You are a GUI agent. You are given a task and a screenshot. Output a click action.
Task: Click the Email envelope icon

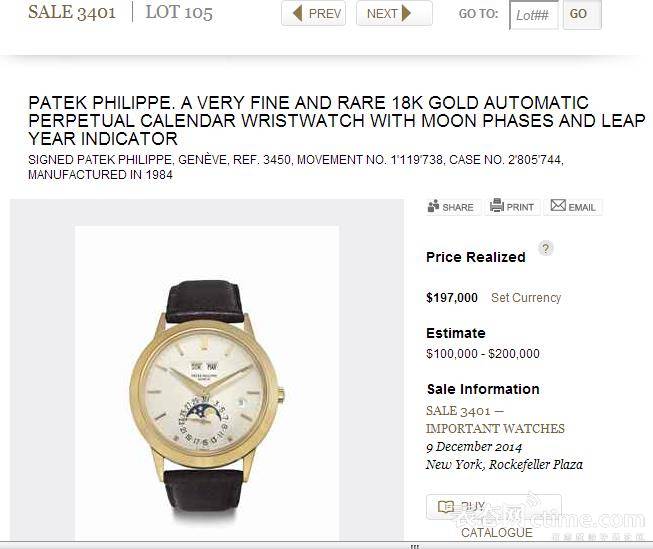(x=558, y=205)
